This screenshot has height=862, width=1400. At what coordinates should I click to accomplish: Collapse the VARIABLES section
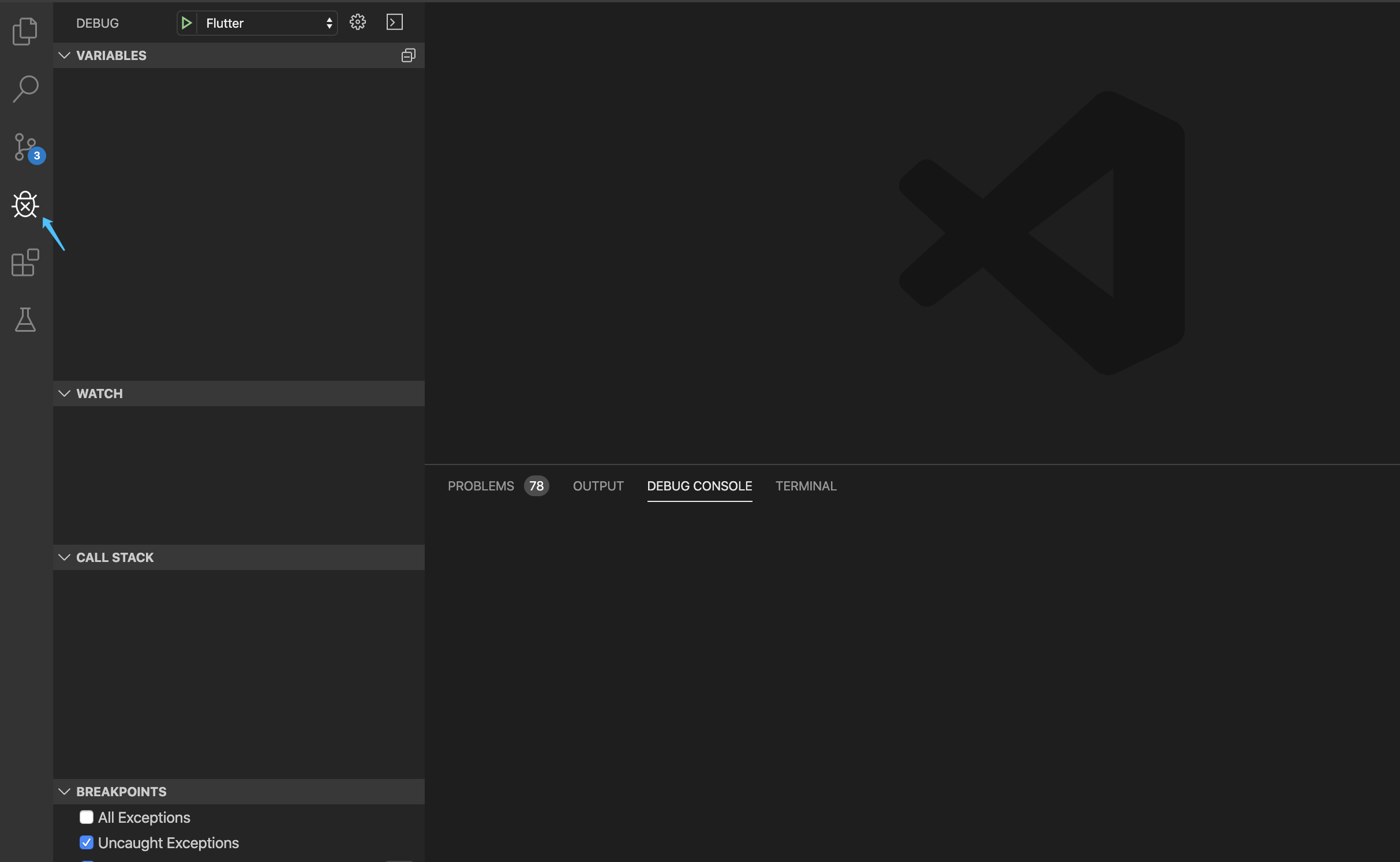click(x=239, y=55)
